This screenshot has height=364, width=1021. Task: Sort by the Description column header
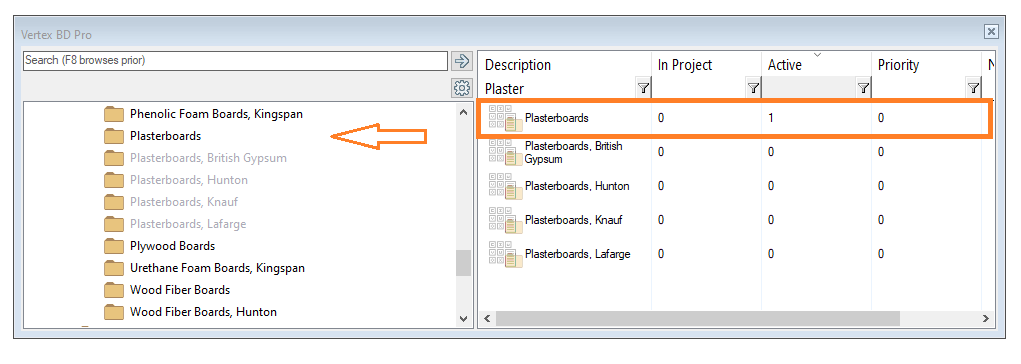[518, 65]
